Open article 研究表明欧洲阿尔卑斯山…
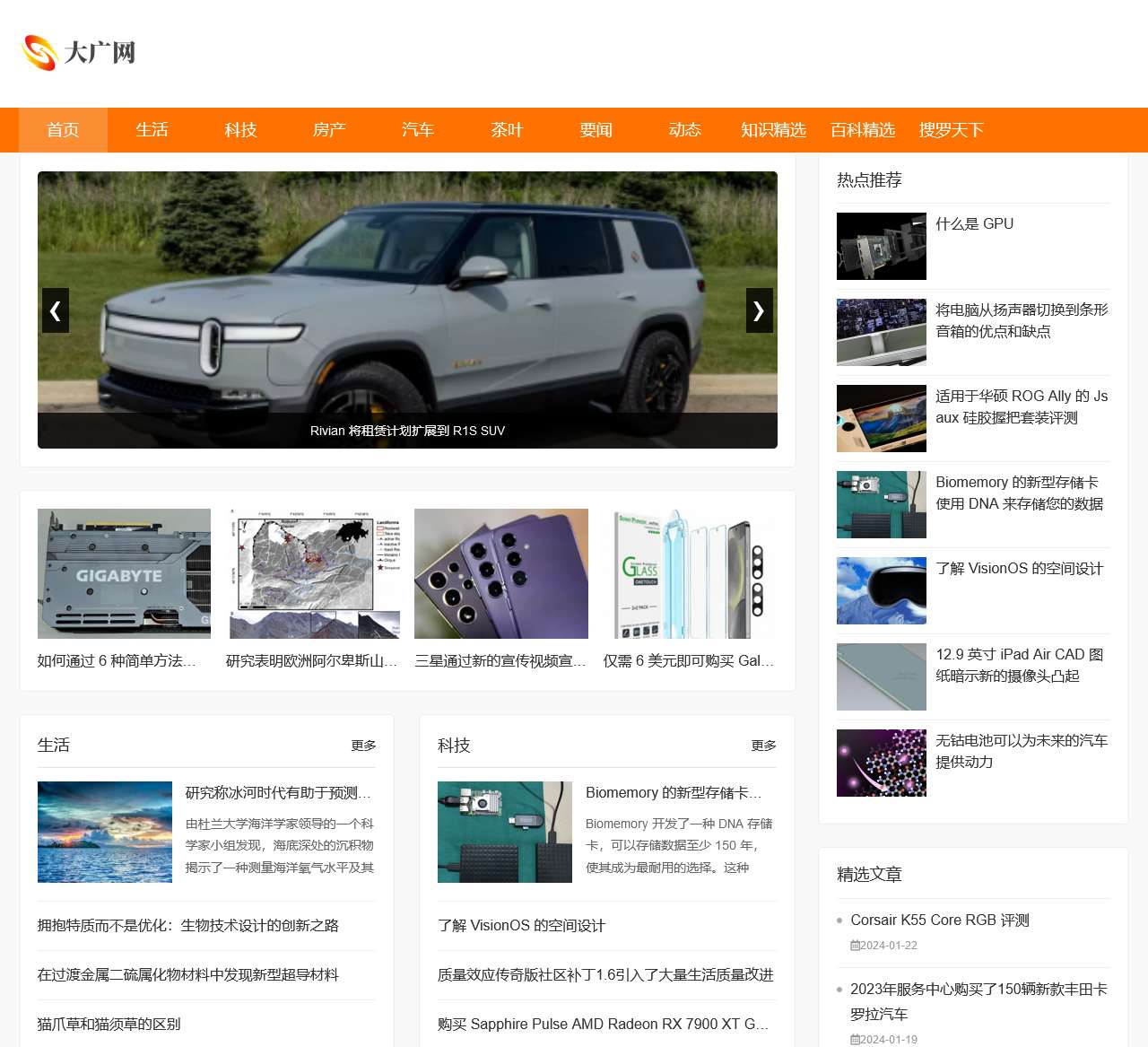The width and height of the screenshot is (1148, 1047). [312, 661]
